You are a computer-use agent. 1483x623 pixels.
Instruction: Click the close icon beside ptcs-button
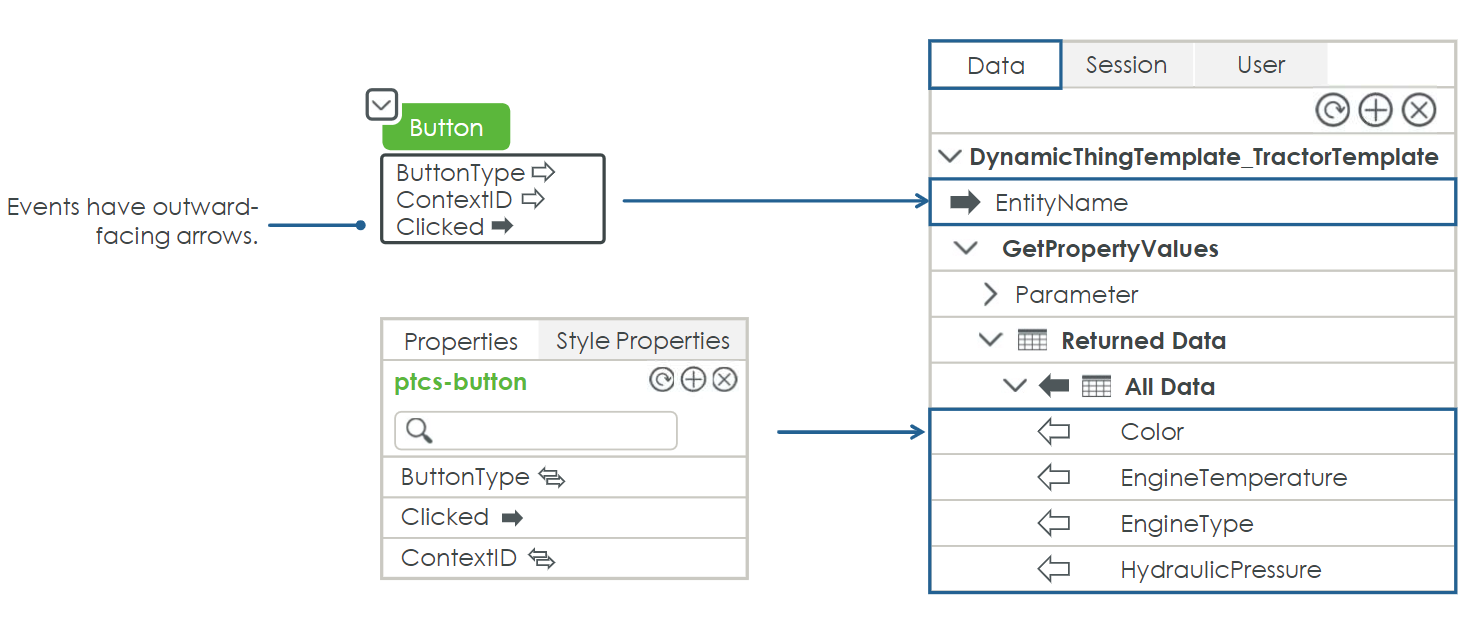point(725,380)
